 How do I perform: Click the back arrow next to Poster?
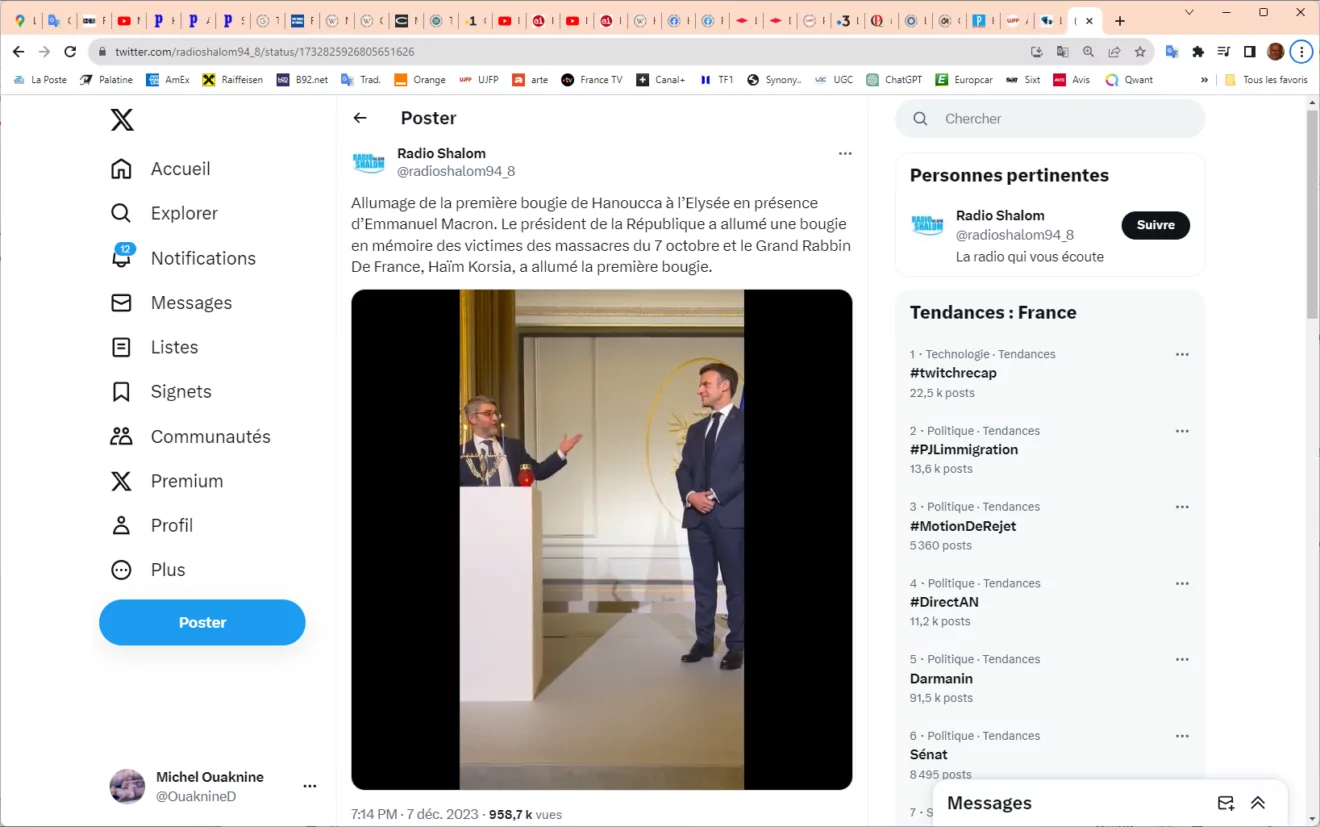point(360,118)
